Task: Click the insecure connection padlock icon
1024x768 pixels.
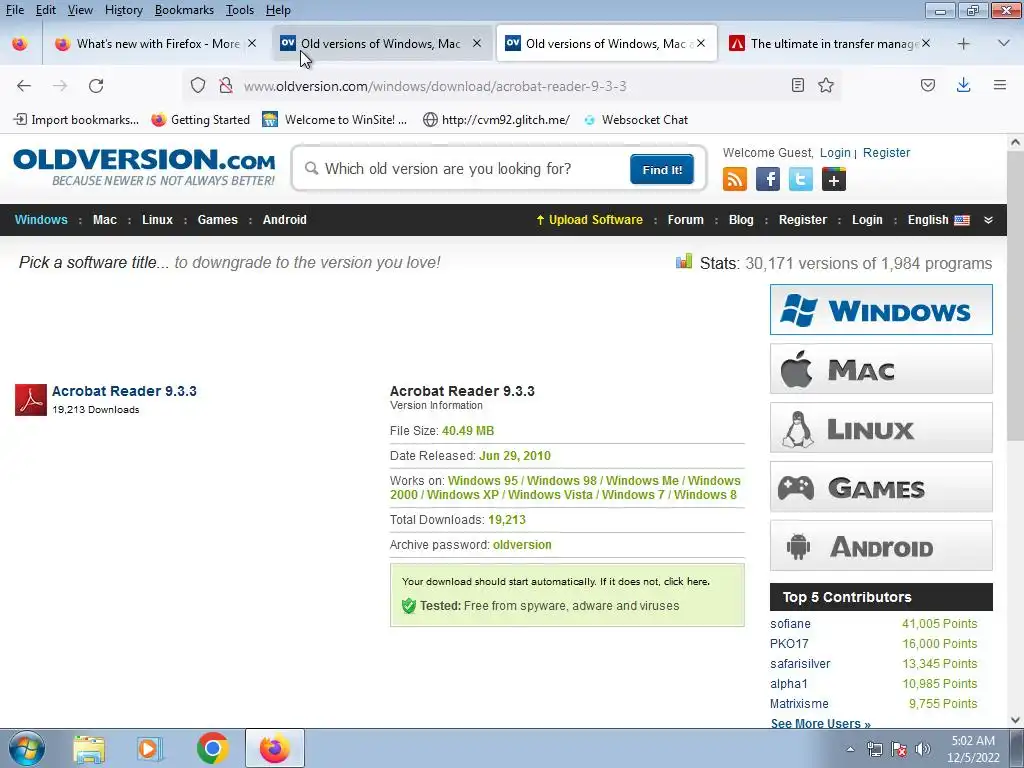Action: tap(226, 86)
